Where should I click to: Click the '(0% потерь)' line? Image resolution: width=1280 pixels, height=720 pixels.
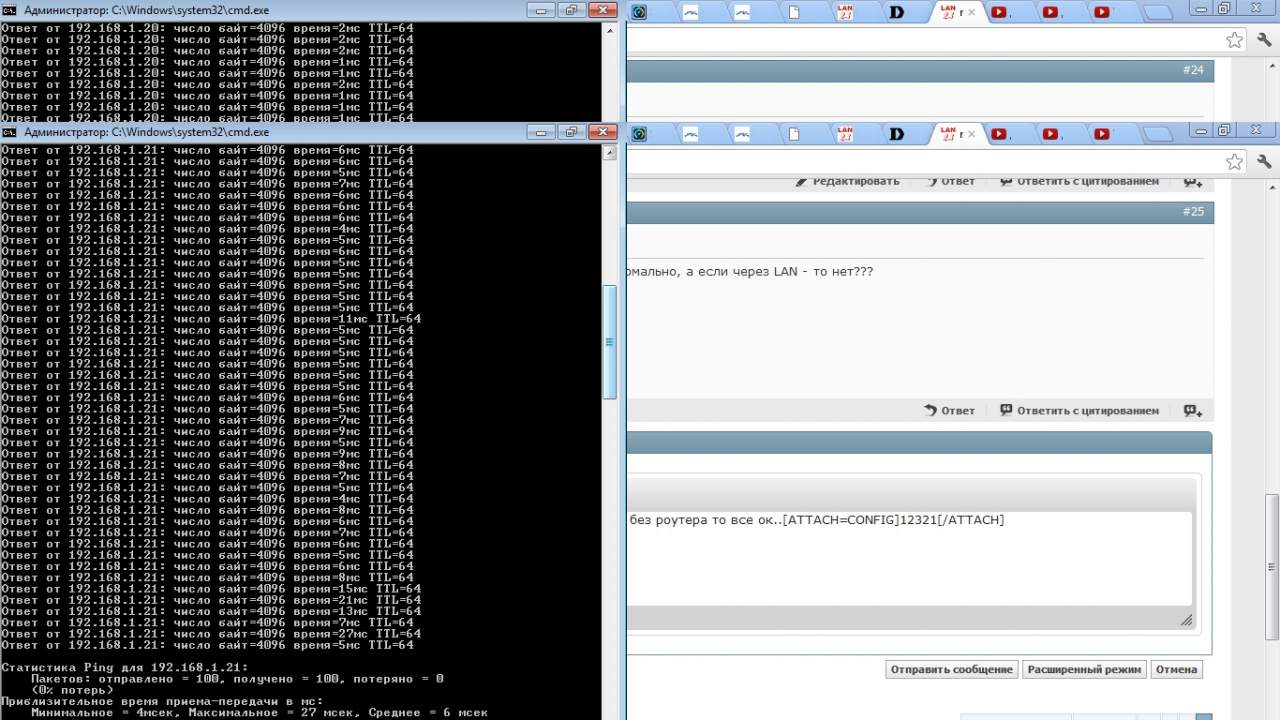tap(72, 690)
